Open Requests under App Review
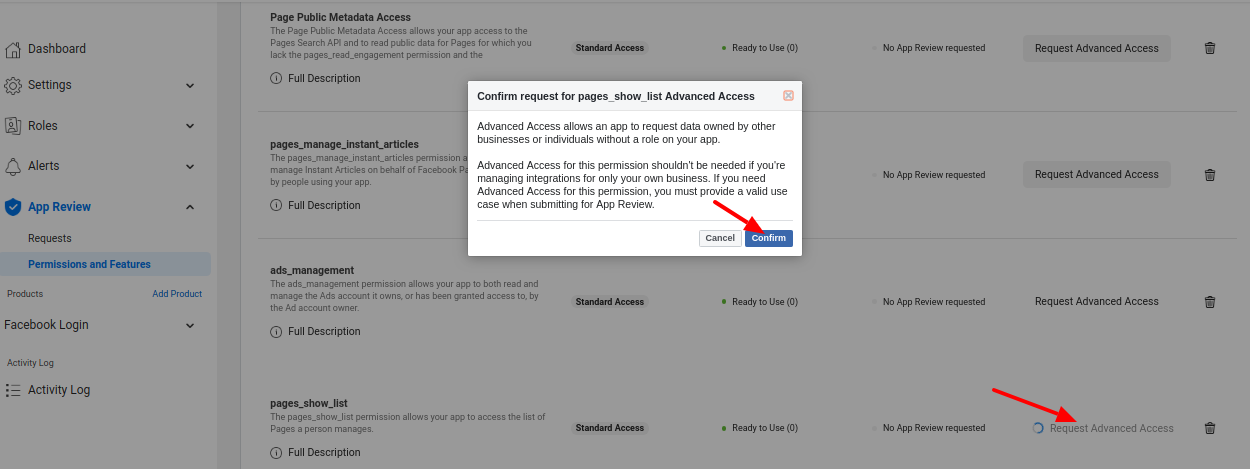This screenshot has width=1250, height=469. tap(50, 238)
